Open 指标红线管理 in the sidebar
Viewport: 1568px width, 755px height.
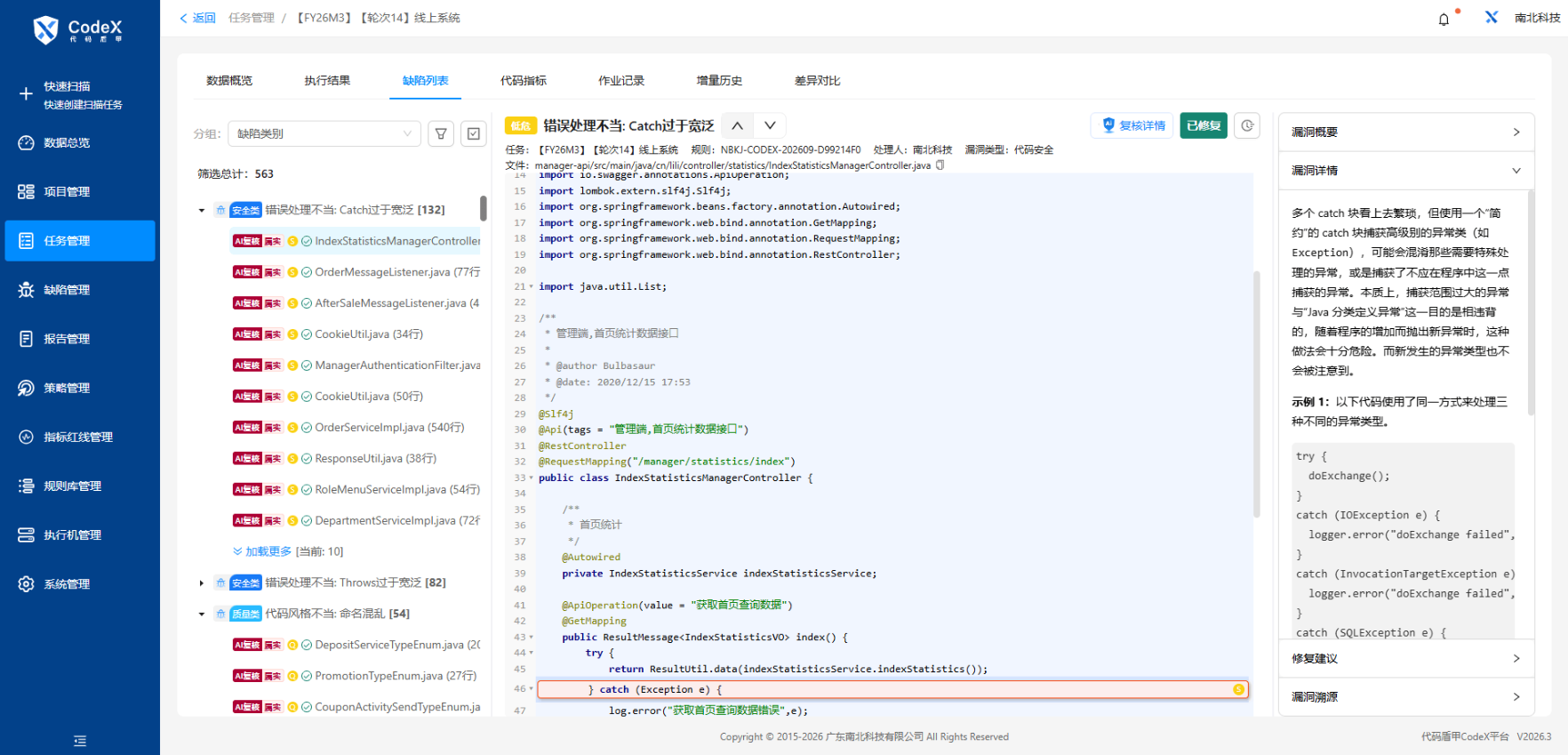80,437
